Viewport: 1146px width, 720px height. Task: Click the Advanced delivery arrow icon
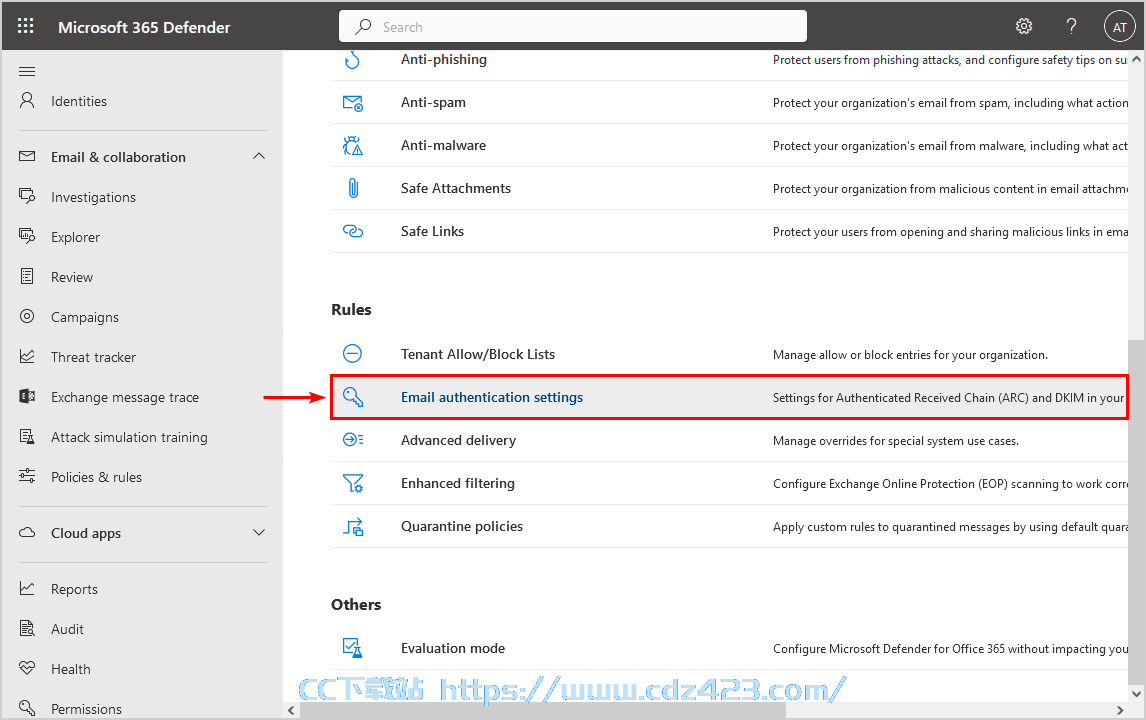tap(353, 439)
